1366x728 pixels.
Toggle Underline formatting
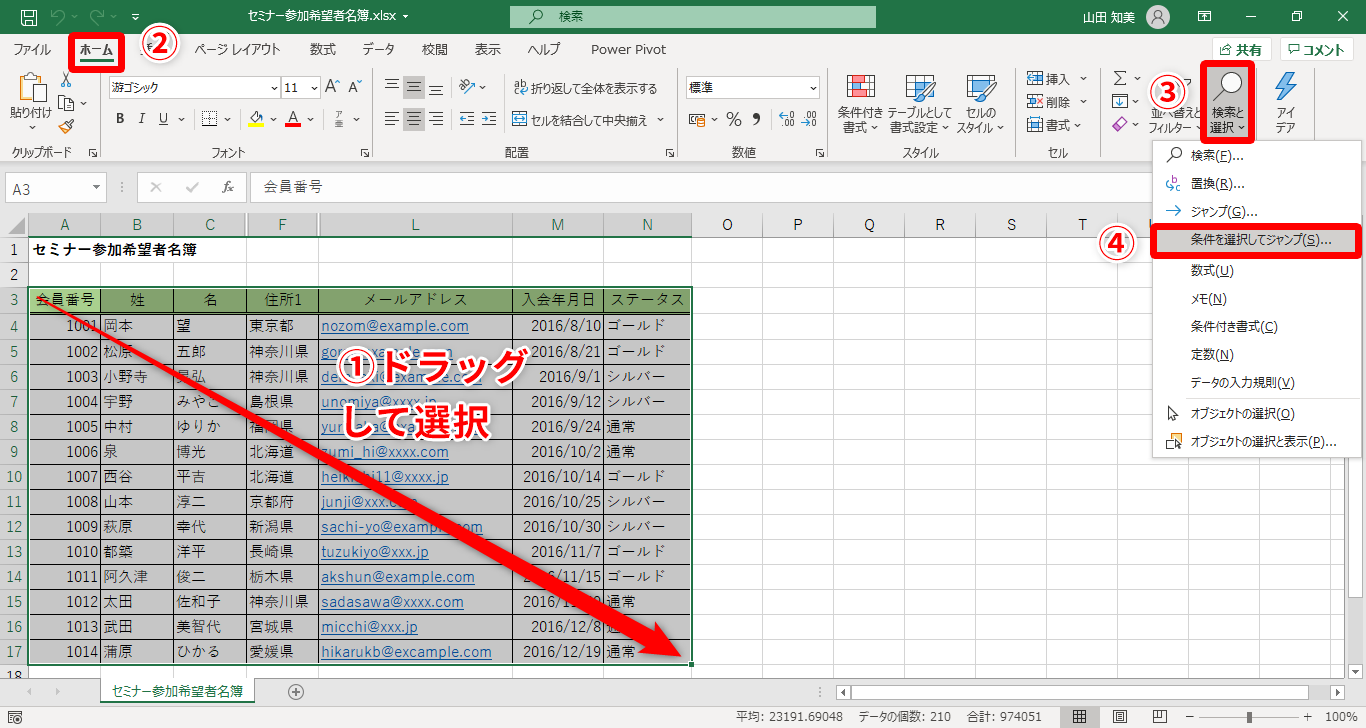tap(163, 119)
